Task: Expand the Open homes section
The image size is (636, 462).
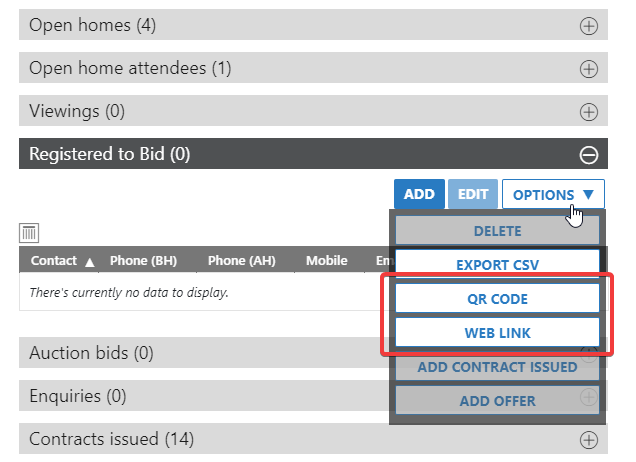Action: coord(589,26)
